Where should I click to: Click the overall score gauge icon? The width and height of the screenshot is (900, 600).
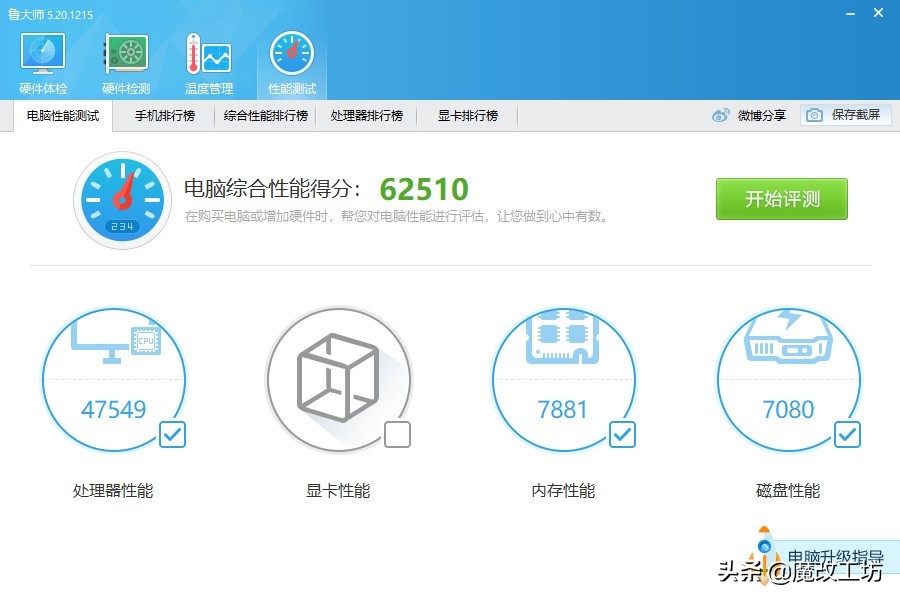[122, 199]
